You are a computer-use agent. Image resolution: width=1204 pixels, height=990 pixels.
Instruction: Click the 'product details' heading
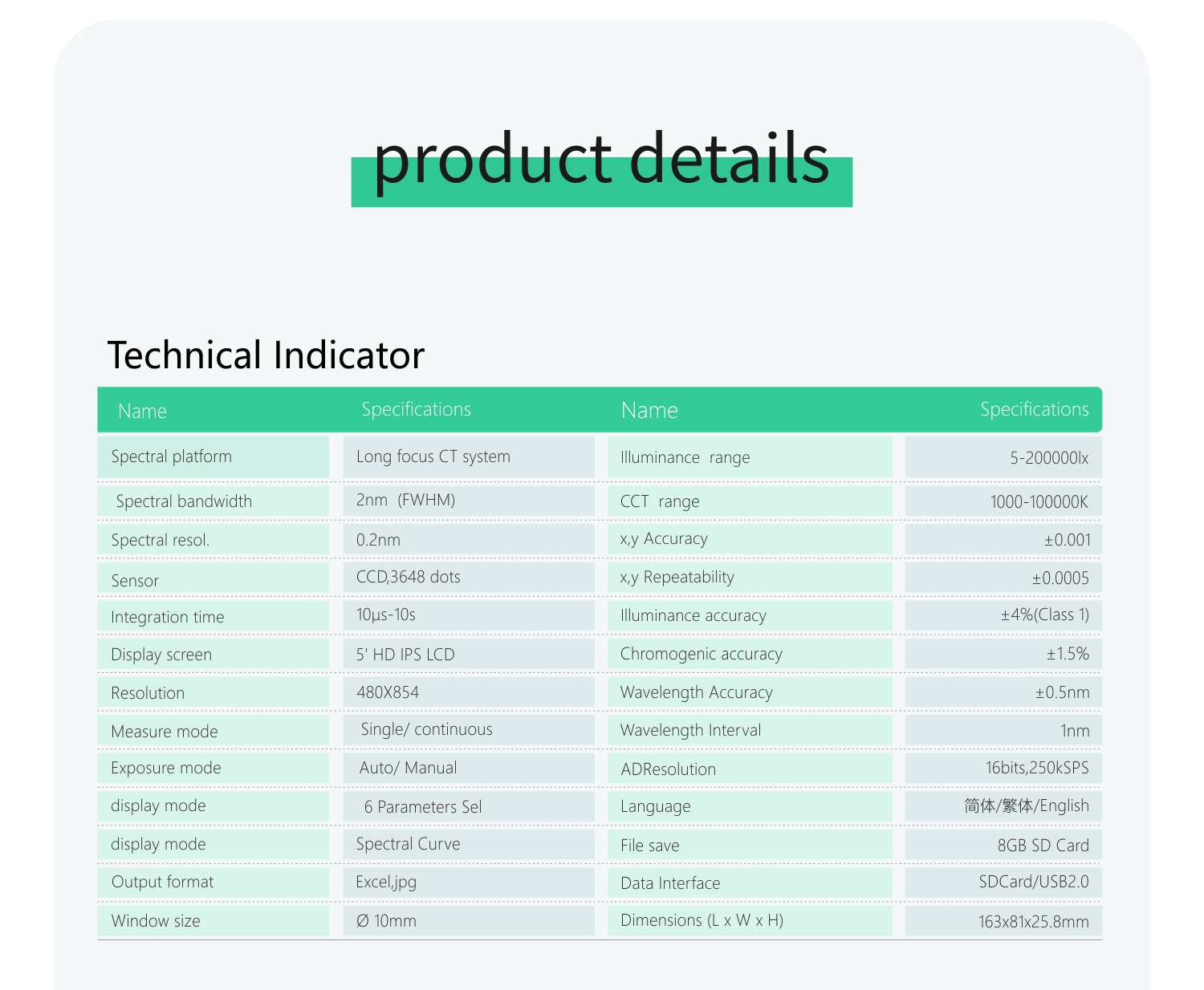[601, 160]
